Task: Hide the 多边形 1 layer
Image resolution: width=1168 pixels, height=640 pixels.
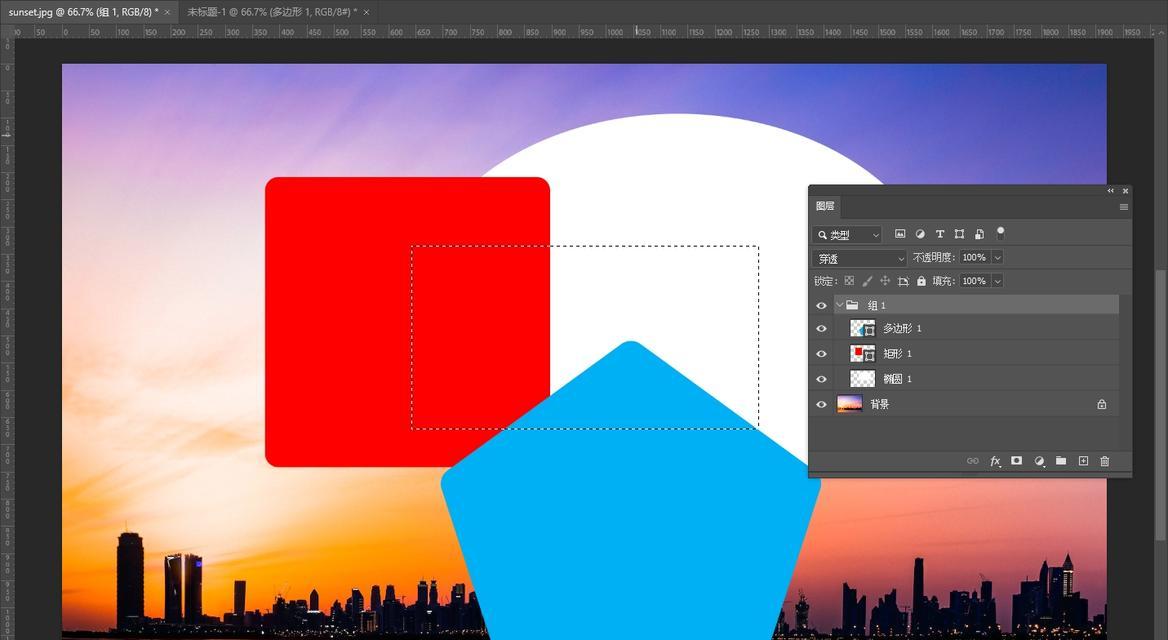Action: click(822, 329)
